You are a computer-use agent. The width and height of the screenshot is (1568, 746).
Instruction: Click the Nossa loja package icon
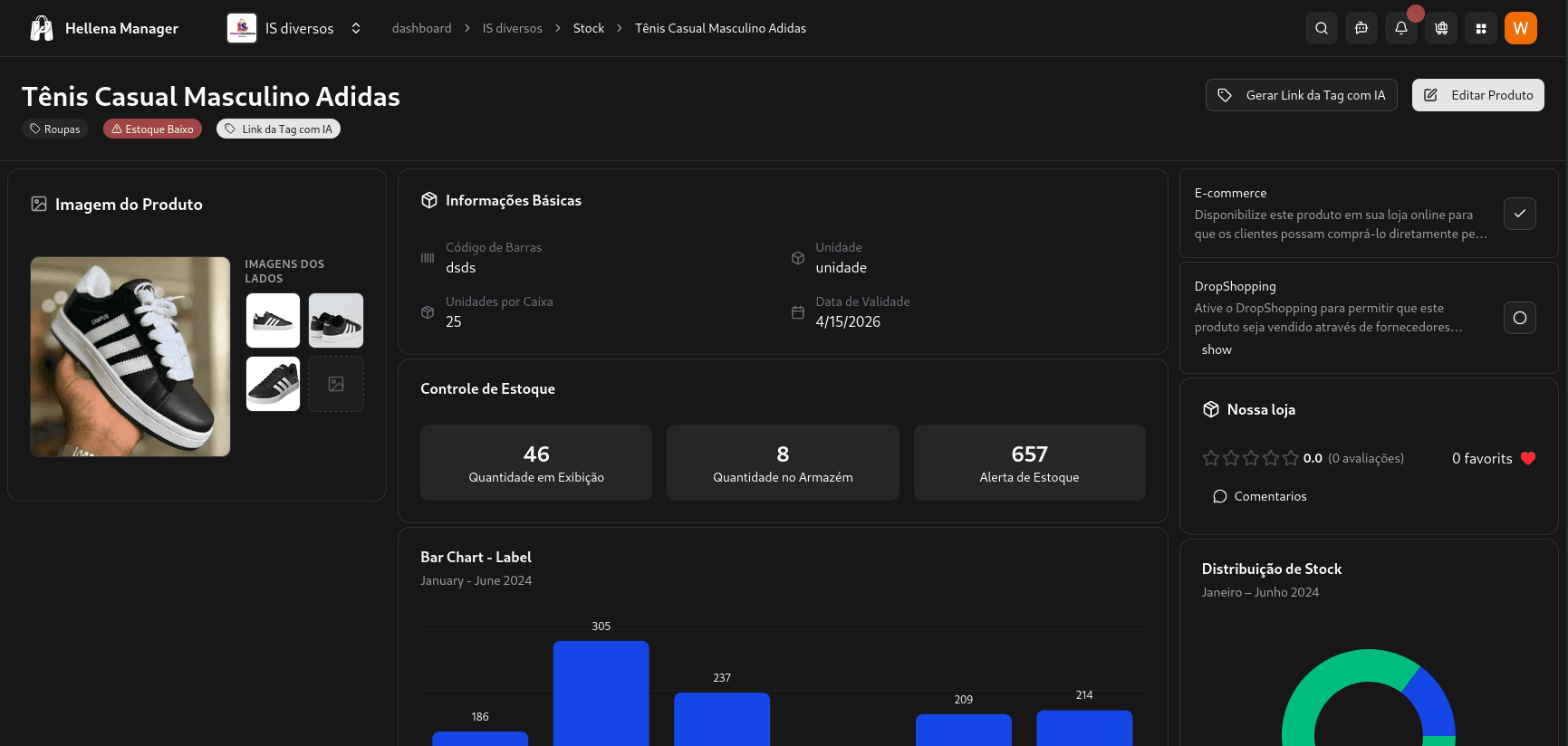pos(1211,409)
